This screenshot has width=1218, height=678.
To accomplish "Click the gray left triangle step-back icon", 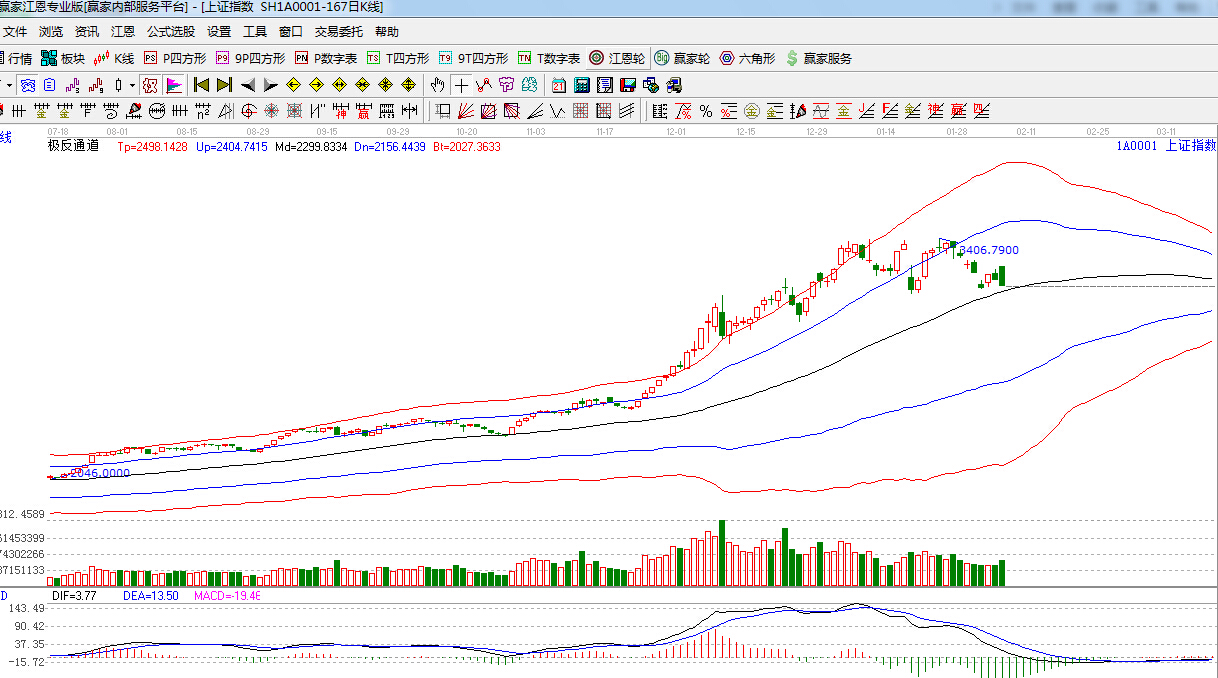I will (x=247, y=85).
